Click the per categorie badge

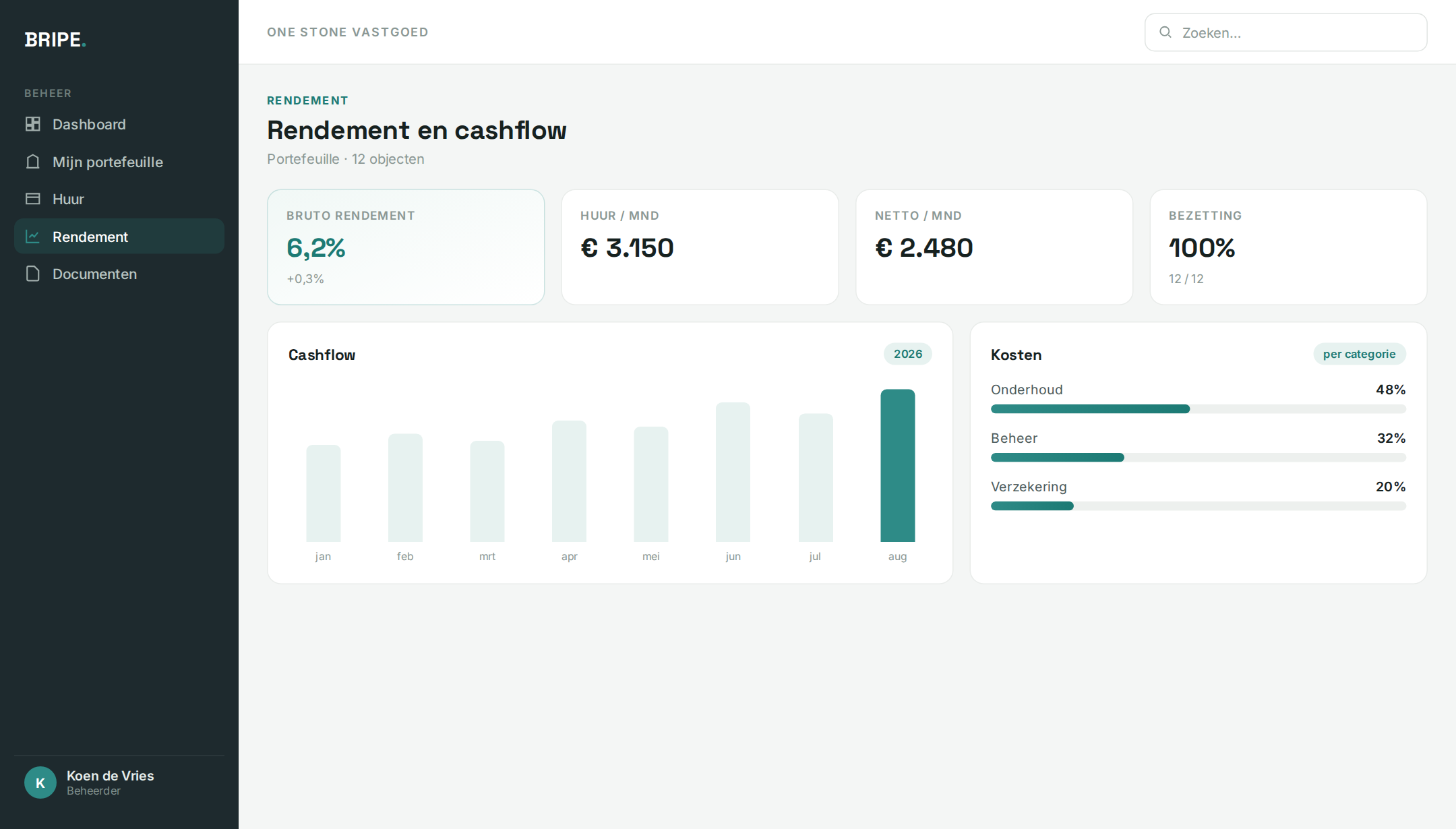(x=1359, y=354)
